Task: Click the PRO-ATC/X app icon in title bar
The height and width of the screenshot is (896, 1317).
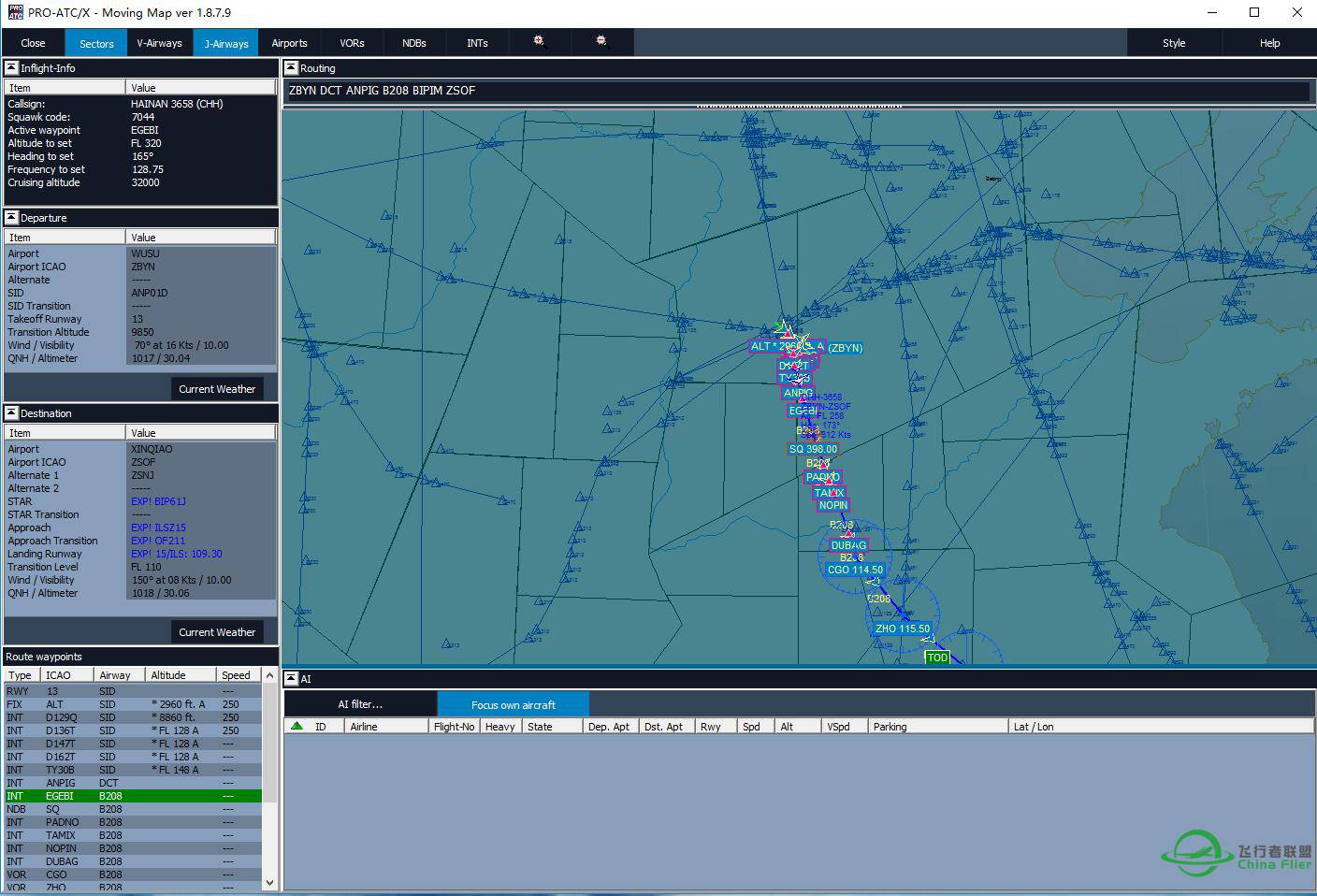Action: (16, 12)
